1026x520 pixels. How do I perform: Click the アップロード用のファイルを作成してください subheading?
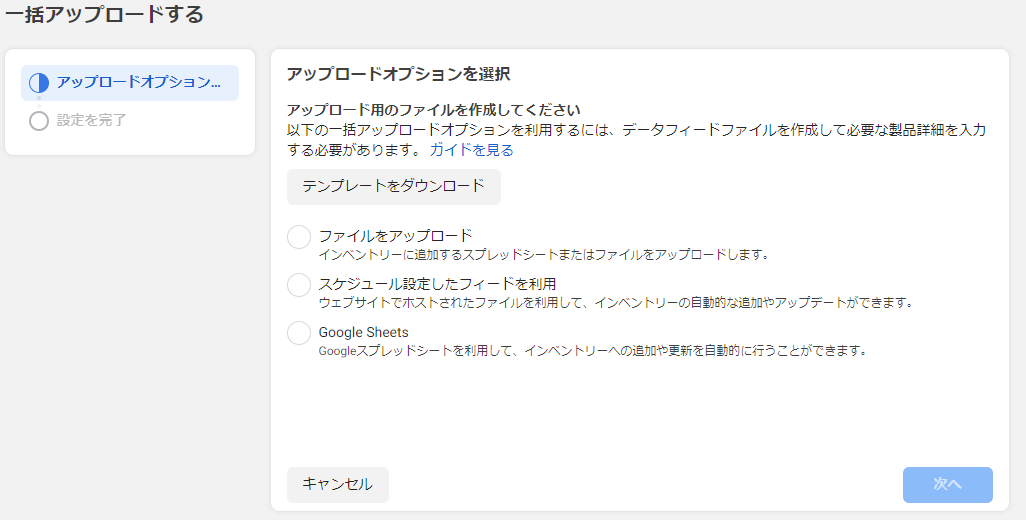pyautogui.click(x=434, y=109)
